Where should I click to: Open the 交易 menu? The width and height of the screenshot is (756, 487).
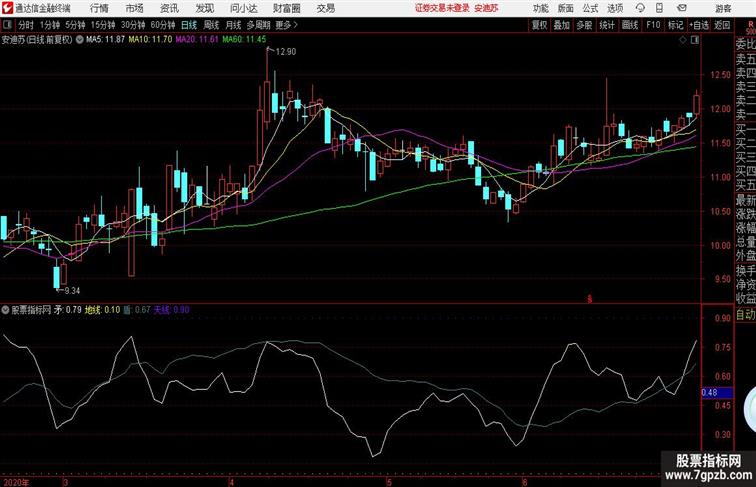click(x=326, y=8)
